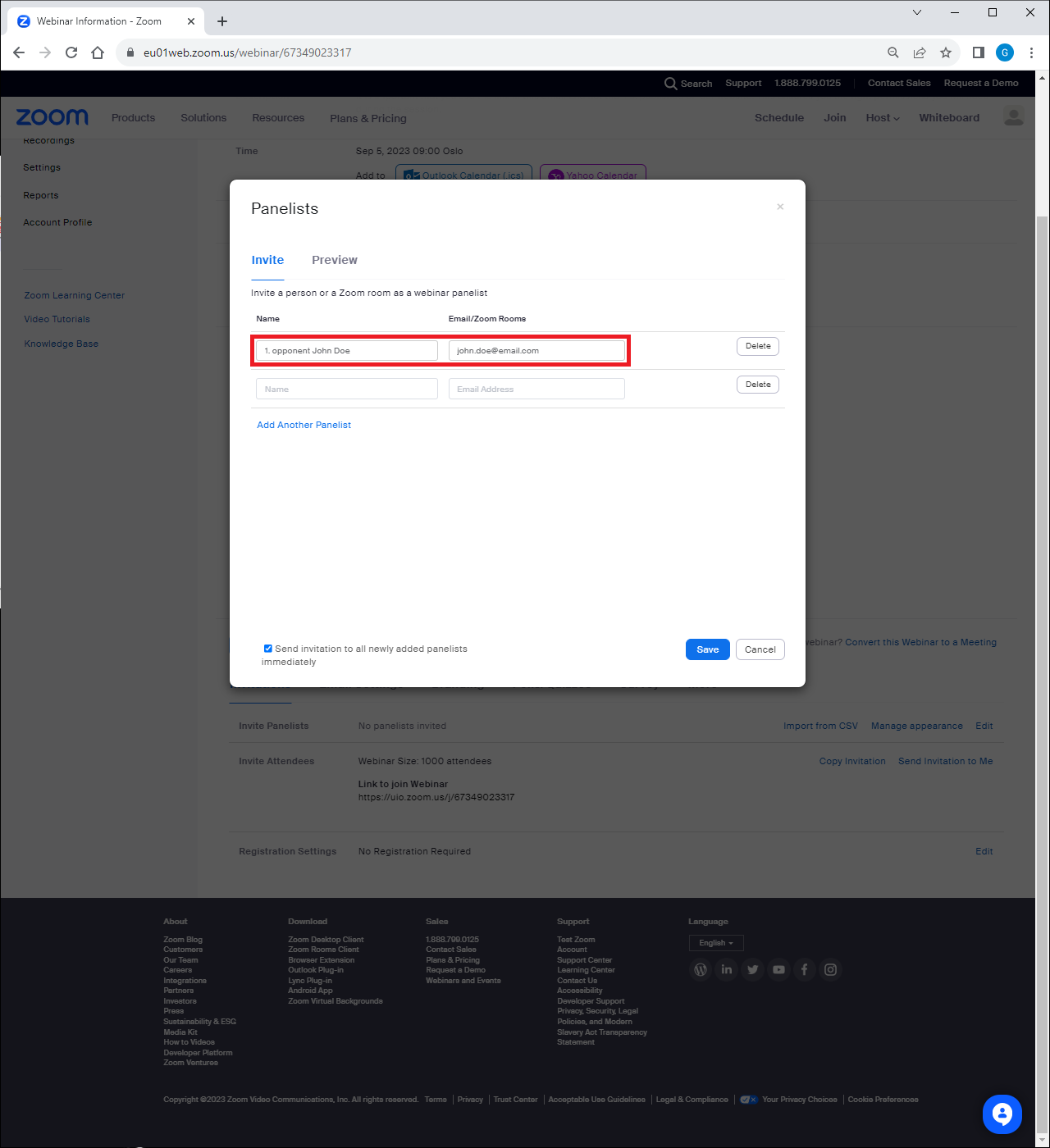Click the Facebook footer icon
This screenshot has height=1148, width=1050.
click(805, 970)
